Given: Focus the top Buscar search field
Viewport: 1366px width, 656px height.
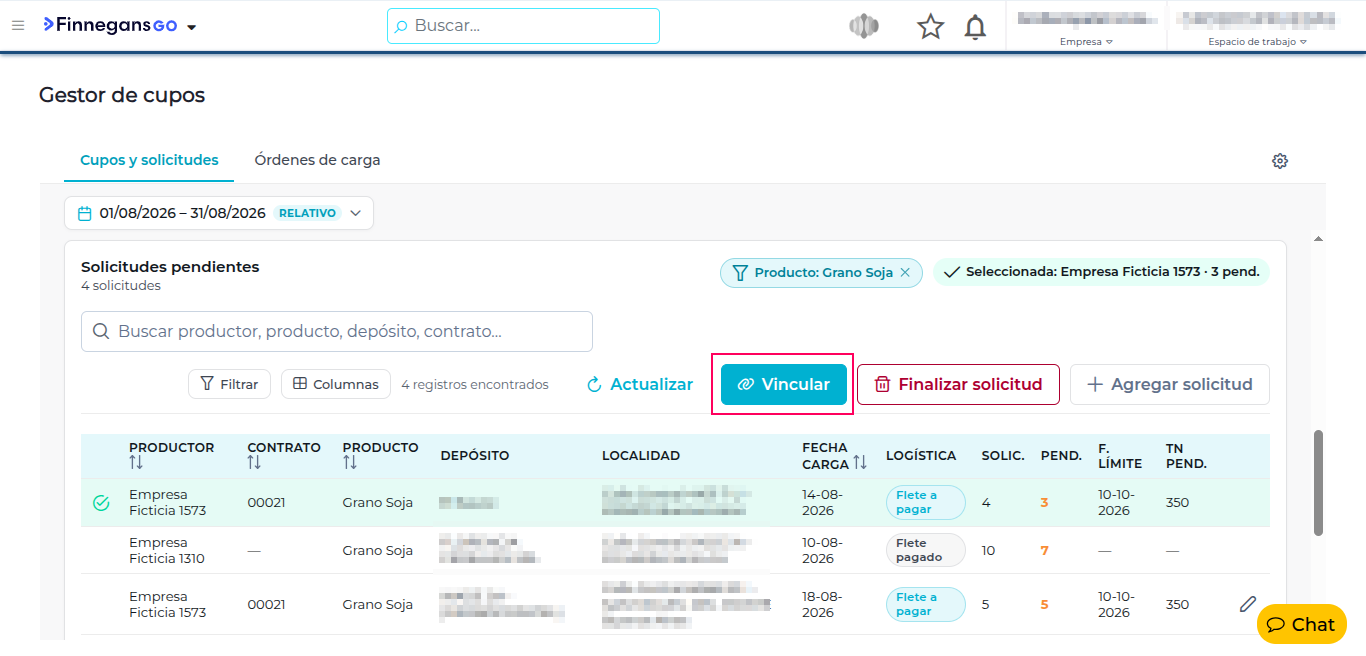Looking at the screenshot, I should coord(523,26).
